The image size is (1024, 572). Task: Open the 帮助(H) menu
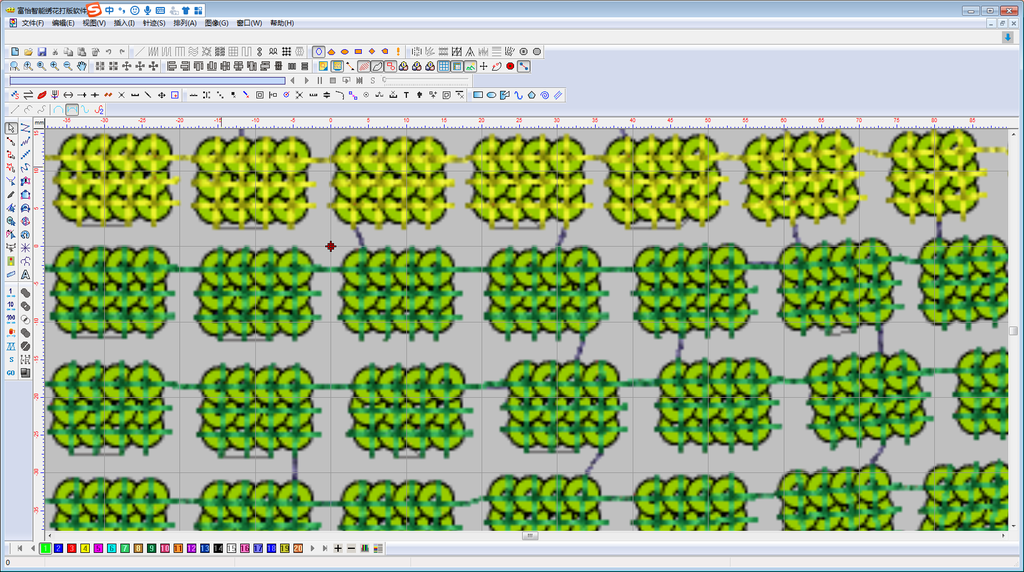(x=282, y=23)
